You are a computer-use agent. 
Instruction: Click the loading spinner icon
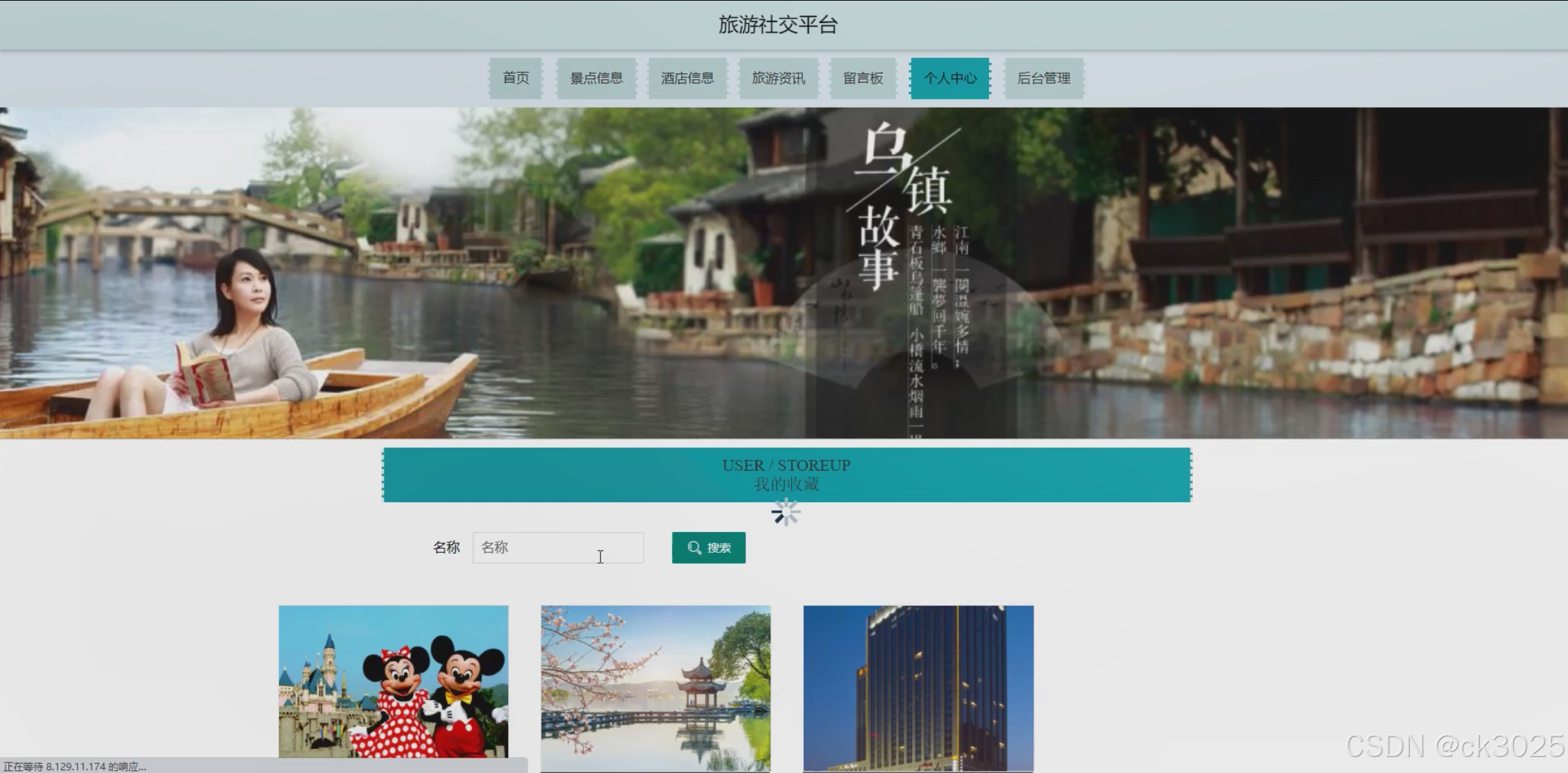tap(786, 513)
